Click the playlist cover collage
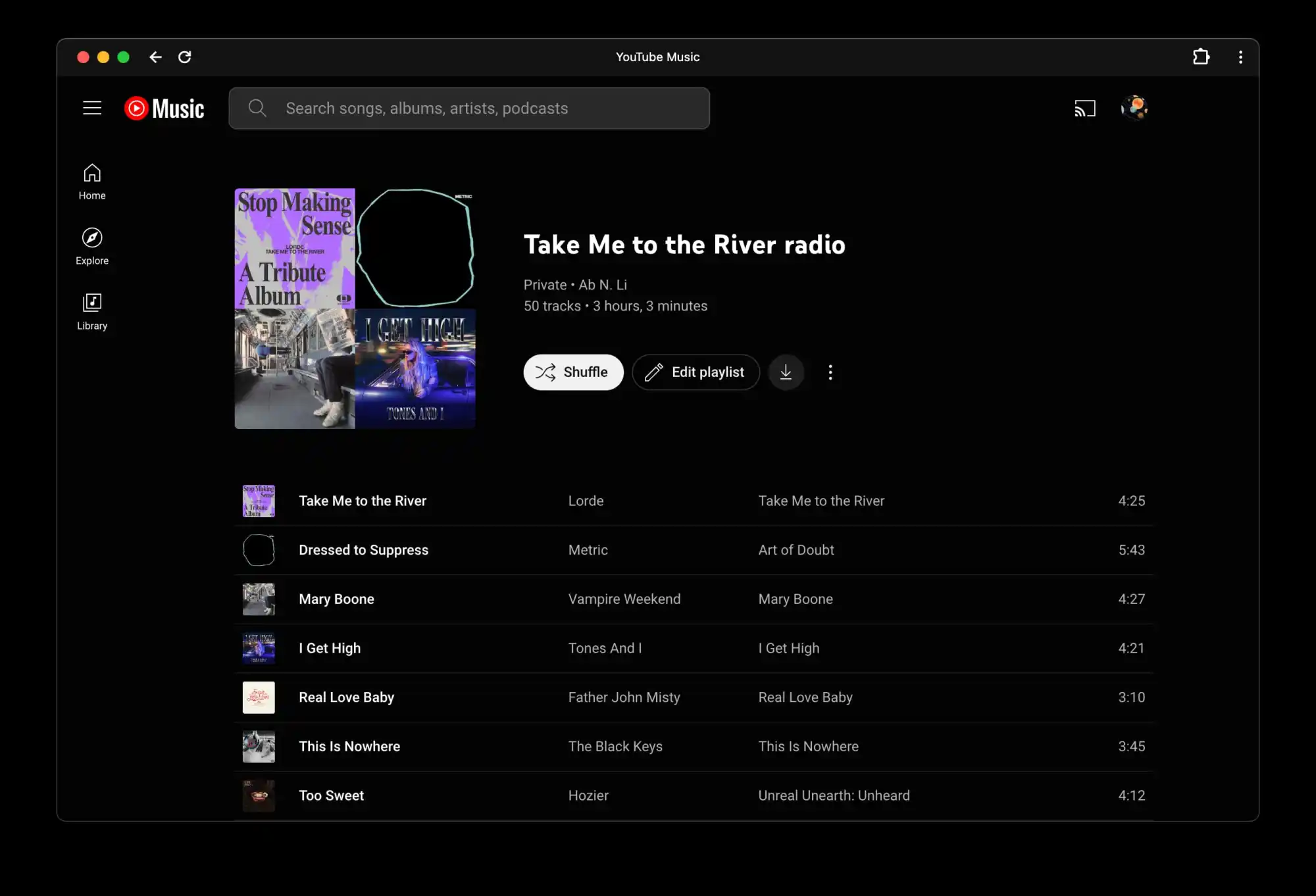This screenshot has width=1316, height=896. pyautogui.click(x=355, y=309)
